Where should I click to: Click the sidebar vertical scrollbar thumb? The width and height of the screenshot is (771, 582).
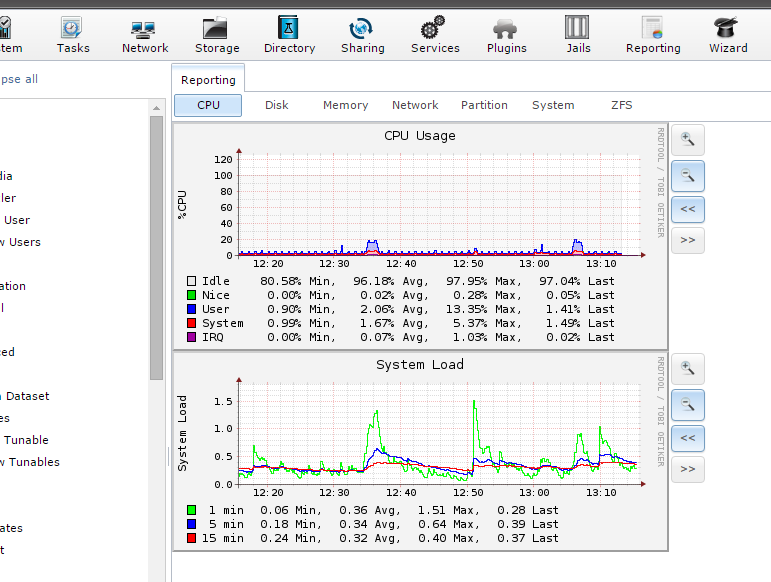156,248
